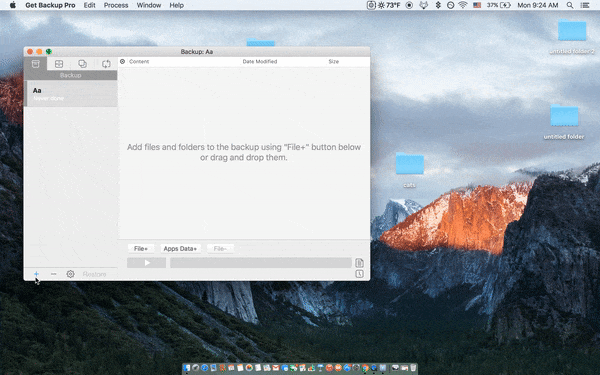The width and height of the screenshot is (600, 375).
Task: Click the Time Machine menu bar icon
Action: (451, 5)
